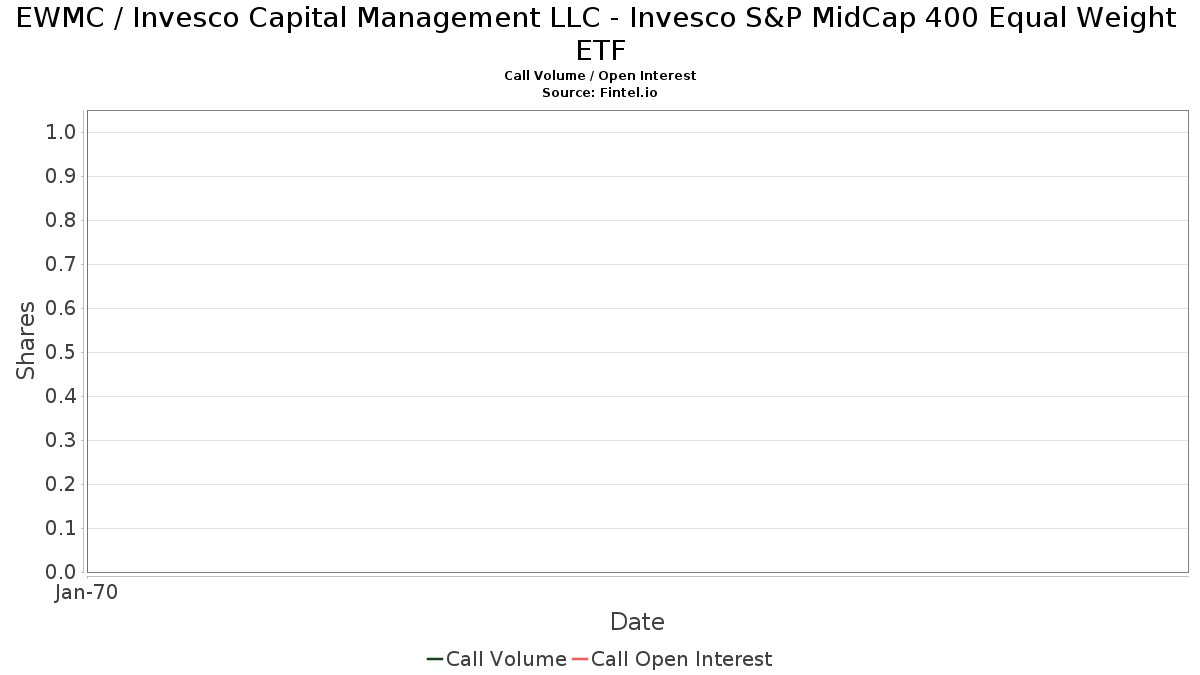Click the Date axis title
Viewport: 1200px width, 675px height.
[637, 622]
